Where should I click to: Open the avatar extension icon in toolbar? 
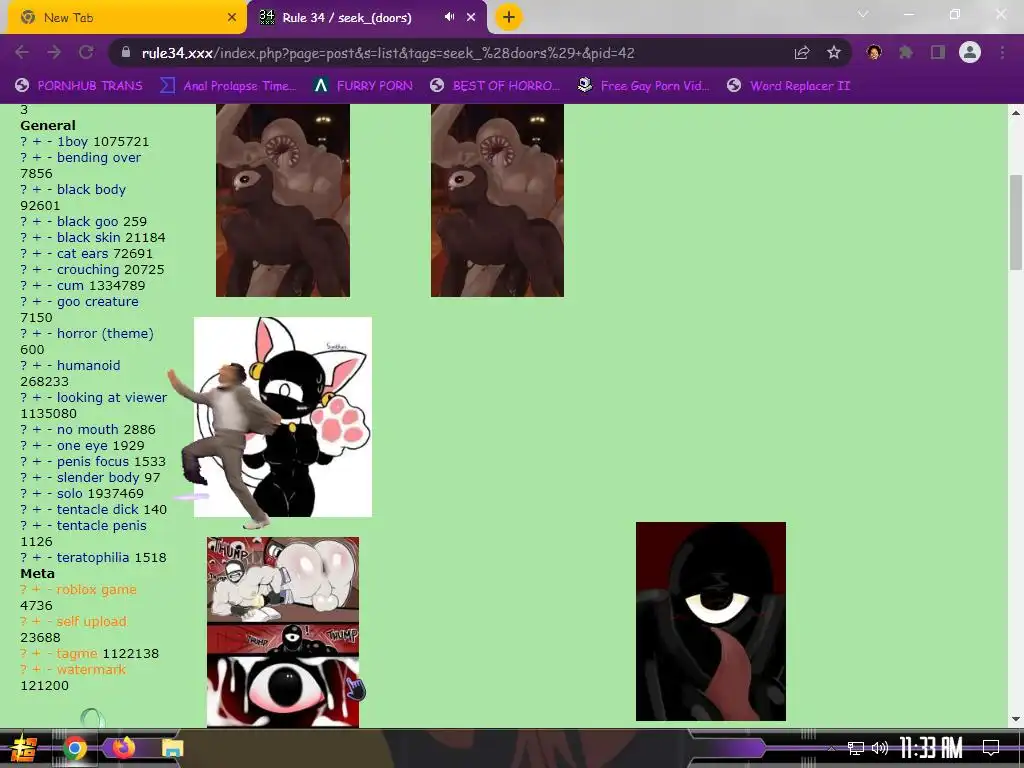(874, 52)
